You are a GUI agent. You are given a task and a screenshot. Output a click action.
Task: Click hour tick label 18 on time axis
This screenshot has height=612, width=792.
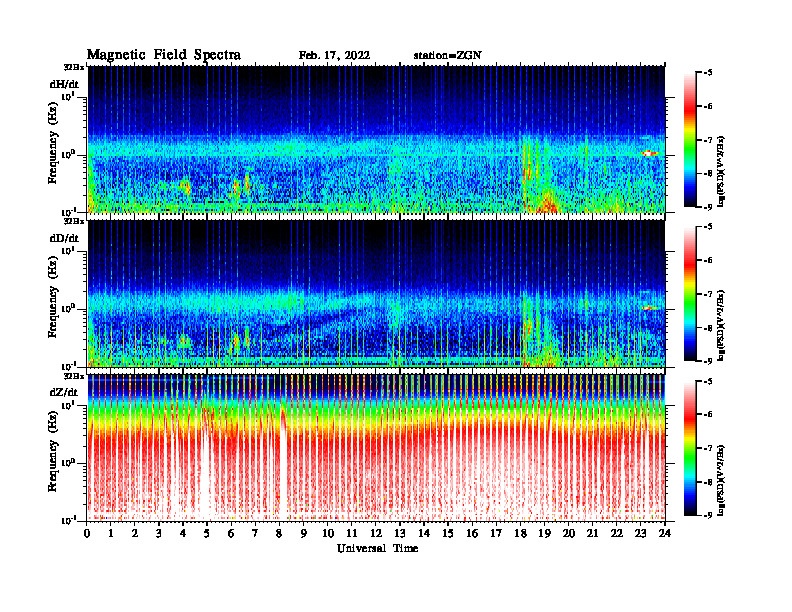click(x=520, y=534)
